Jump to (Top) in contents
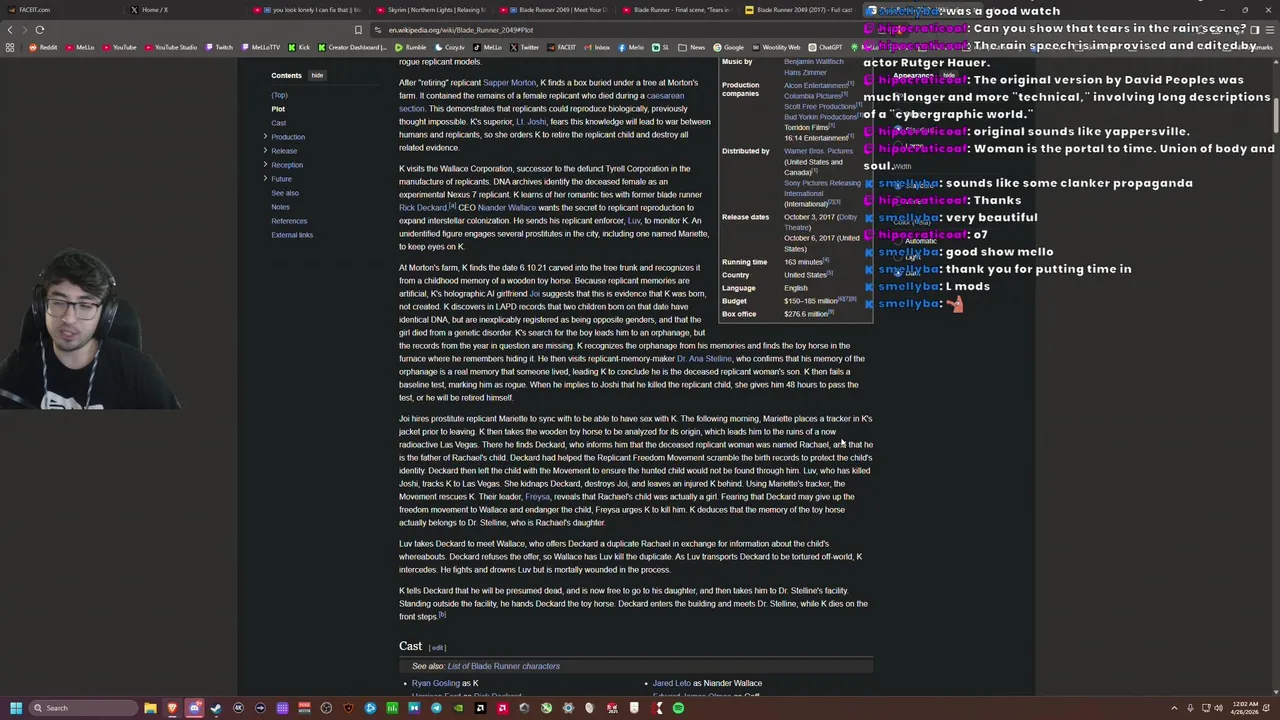 [x=279, y=95]
